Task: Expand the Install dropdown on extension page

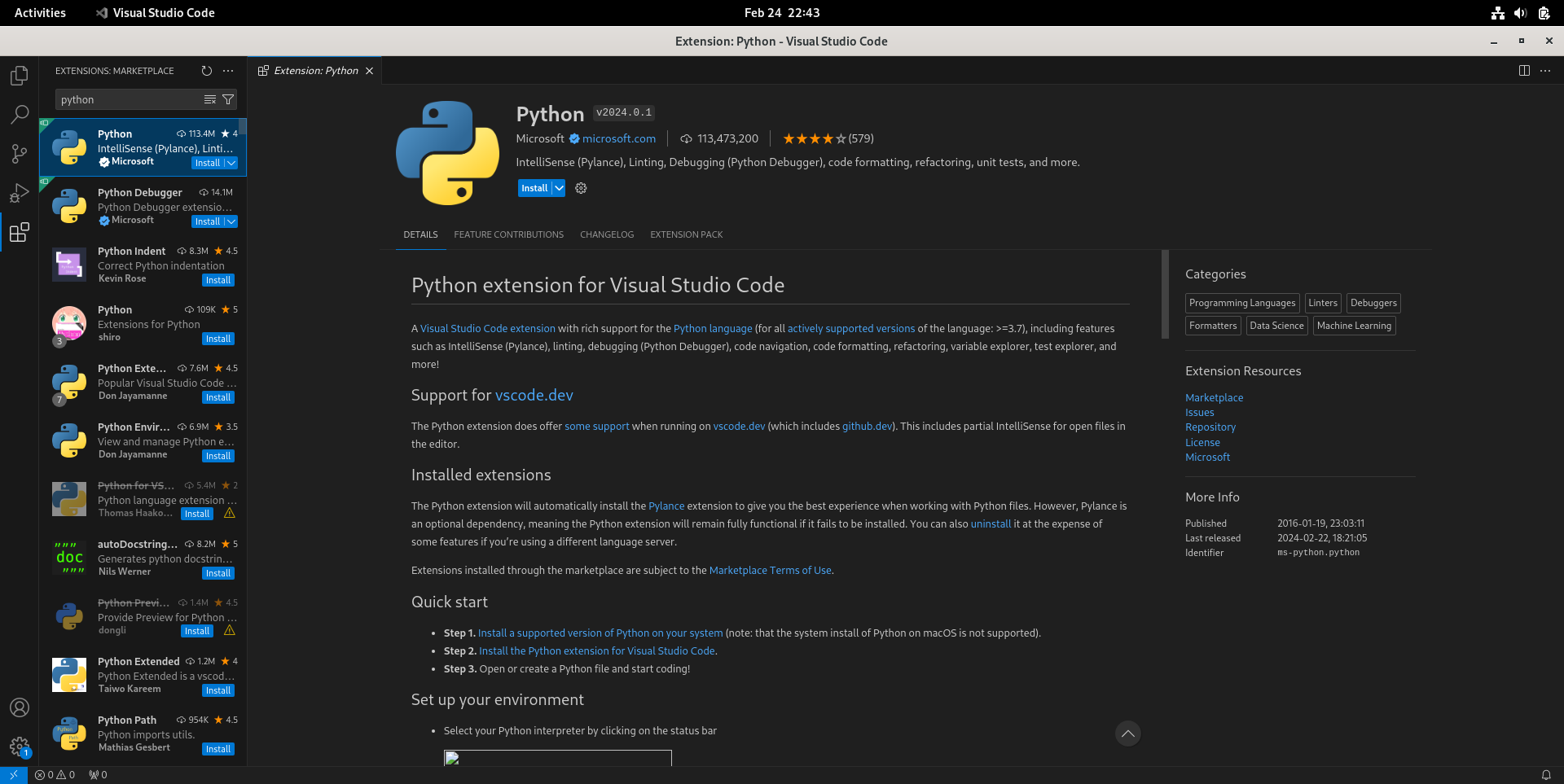Action: (559, 188)
